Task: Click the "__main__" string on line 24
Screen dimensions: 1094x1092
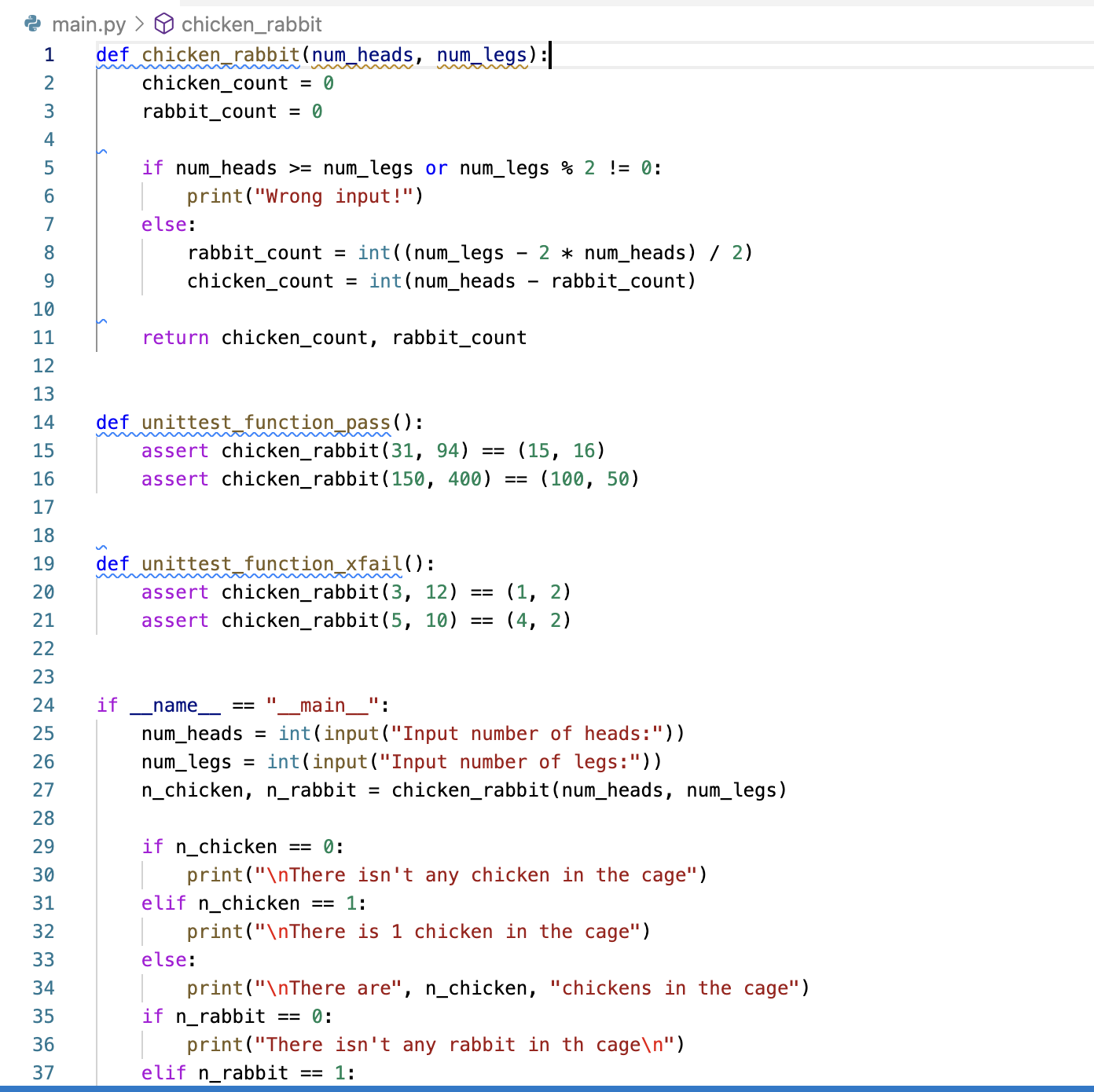Action: 321,705
